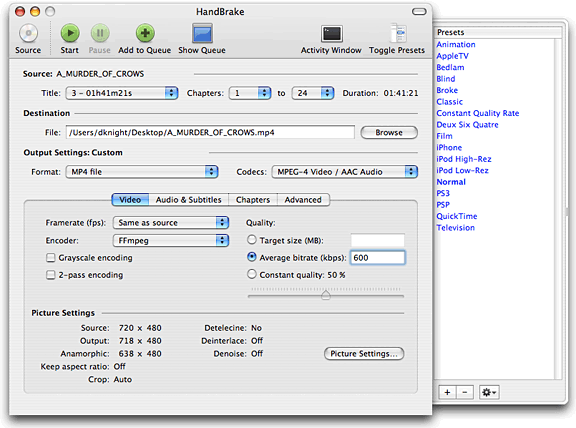
Task: Select the Deux Six Quatre preset
Action: (468, 125)
